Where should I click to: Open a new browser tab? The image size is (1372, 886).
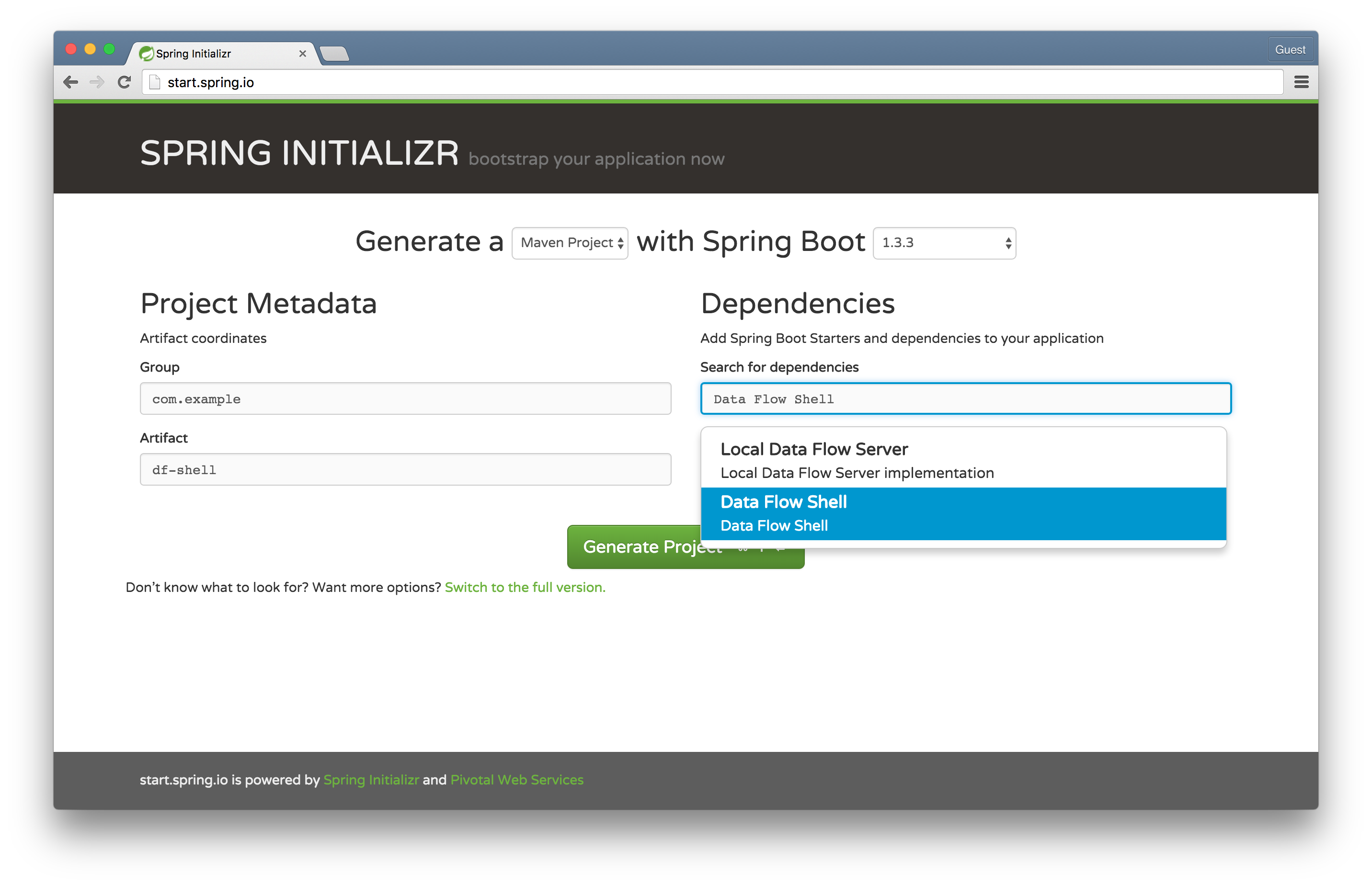coord(334,54)
